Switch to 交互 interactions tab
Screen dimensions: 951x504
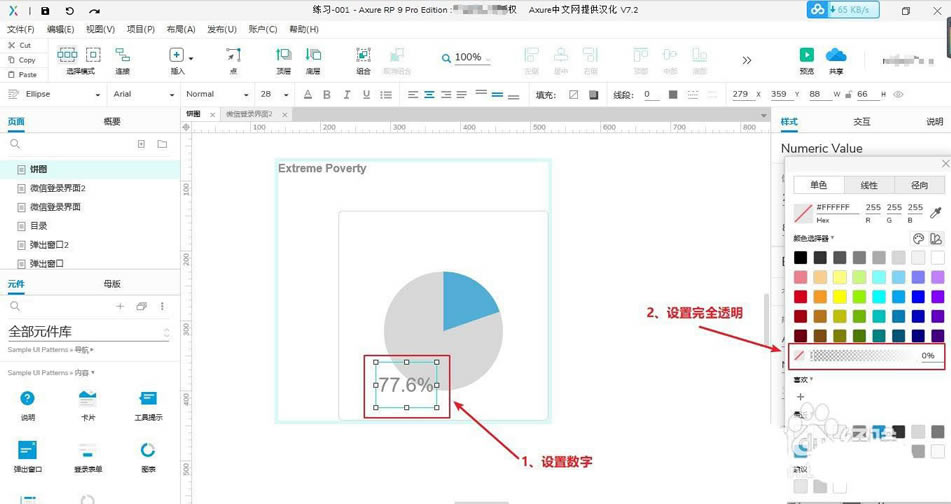click(862, 122)
